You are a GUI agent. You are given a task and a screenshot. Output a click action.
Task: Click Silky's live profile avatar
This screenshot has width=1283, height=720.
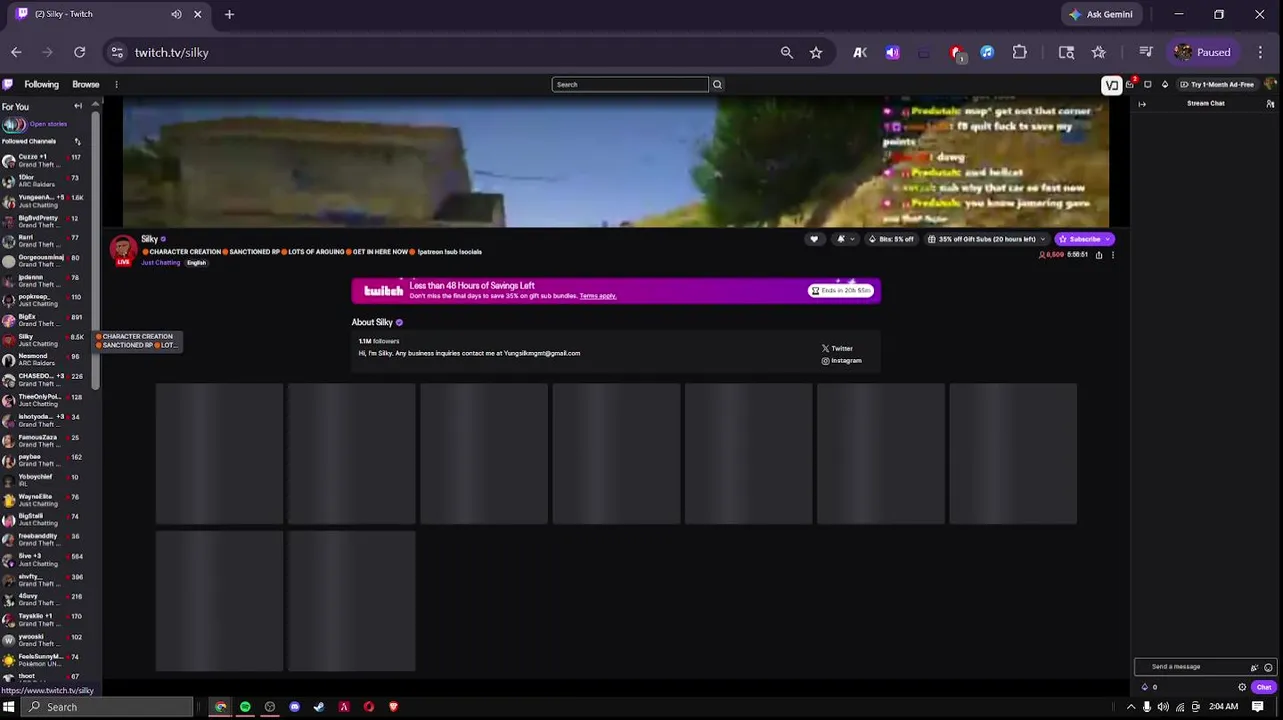click(123, 250)
